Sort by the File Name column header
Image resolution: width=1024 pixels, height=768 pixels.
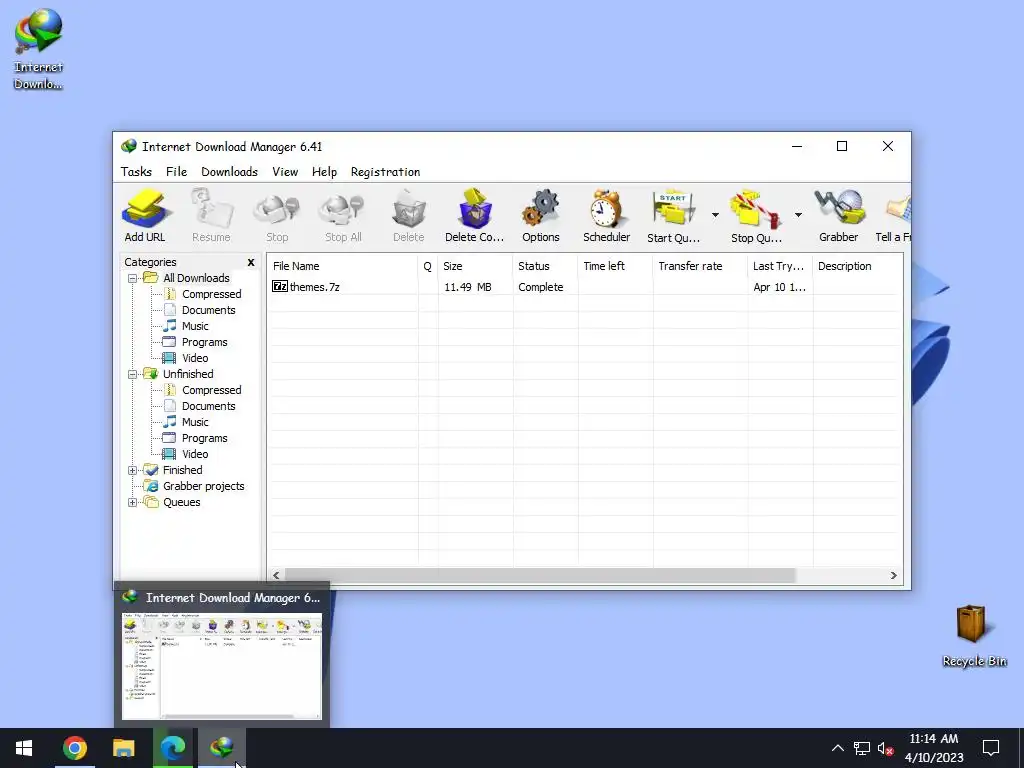[343, 266]
